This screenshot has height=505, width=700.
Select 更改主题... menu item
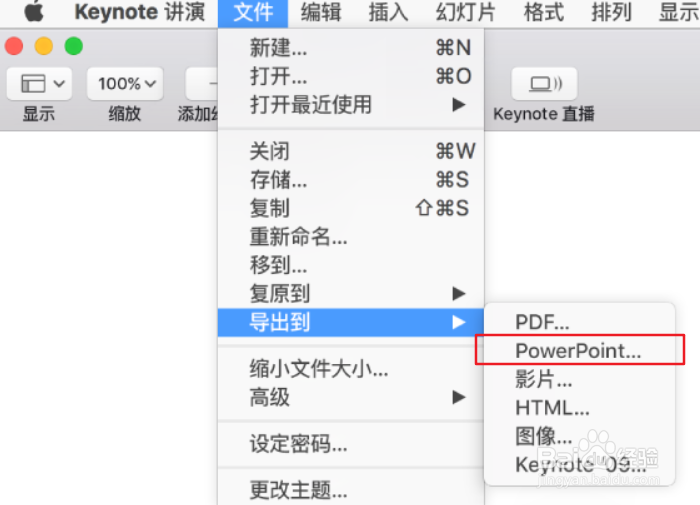pos(351,490)
